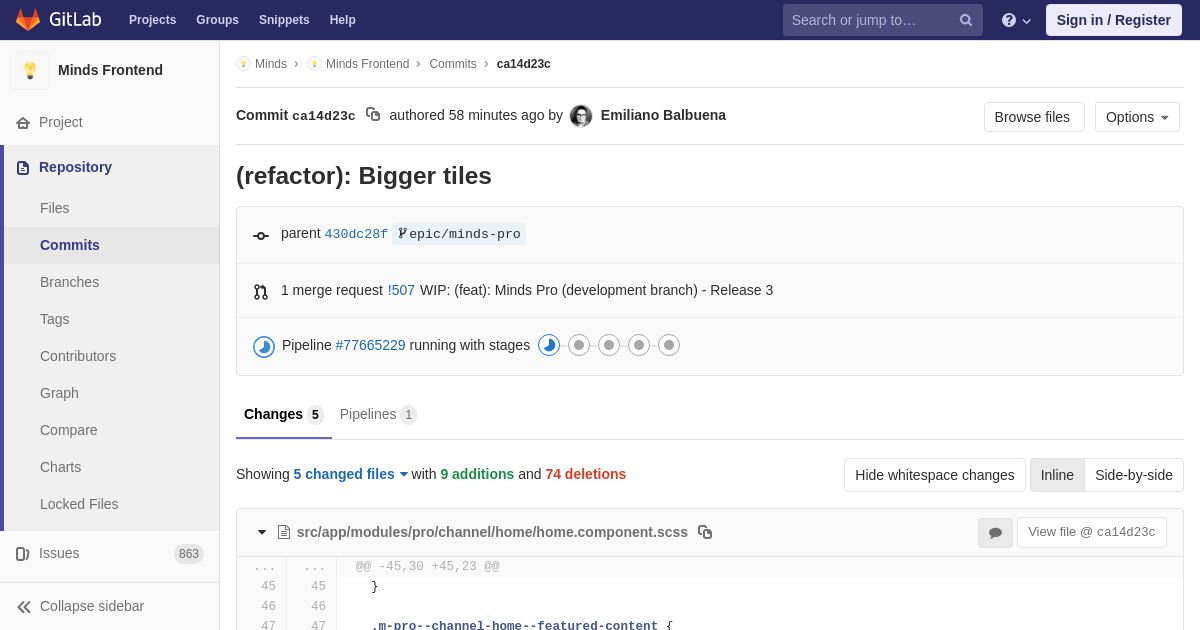
Task: Click the Minds Frontend lightbulb avatar in sidebar
Action: [x=30, y=70]
